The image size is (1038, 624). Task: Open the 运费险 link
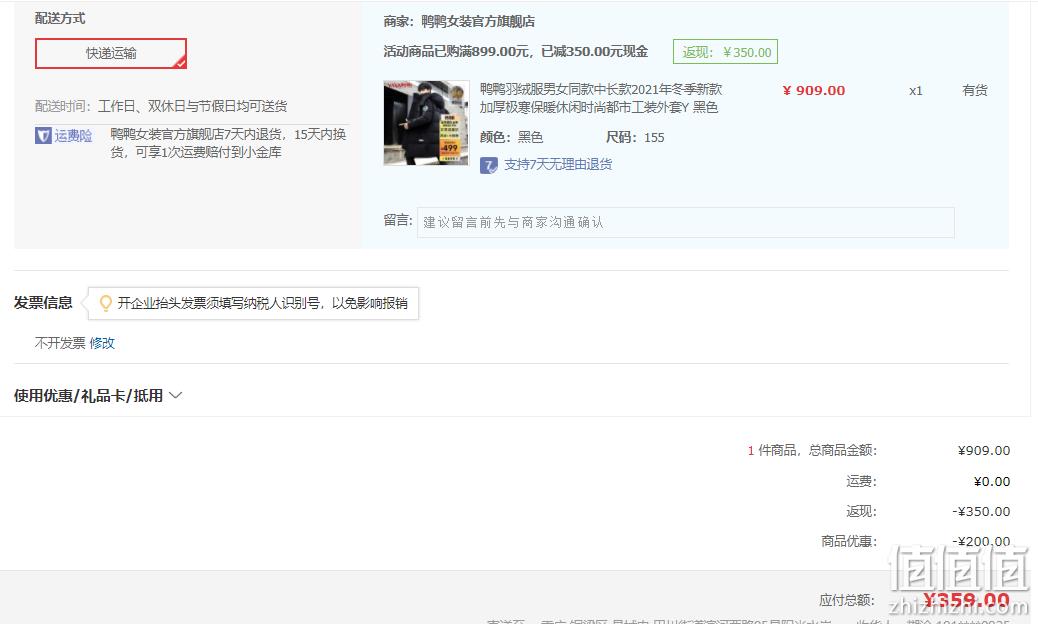coord(73,136)
